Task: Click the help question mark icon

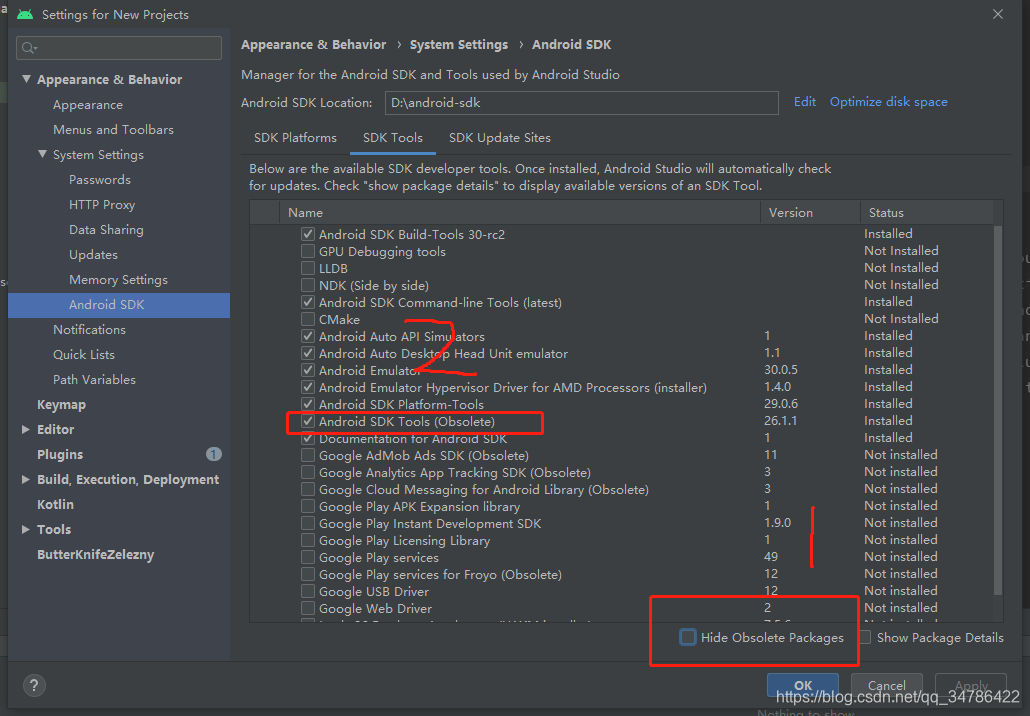Action: pyautogui.click(x=34, y=686)
